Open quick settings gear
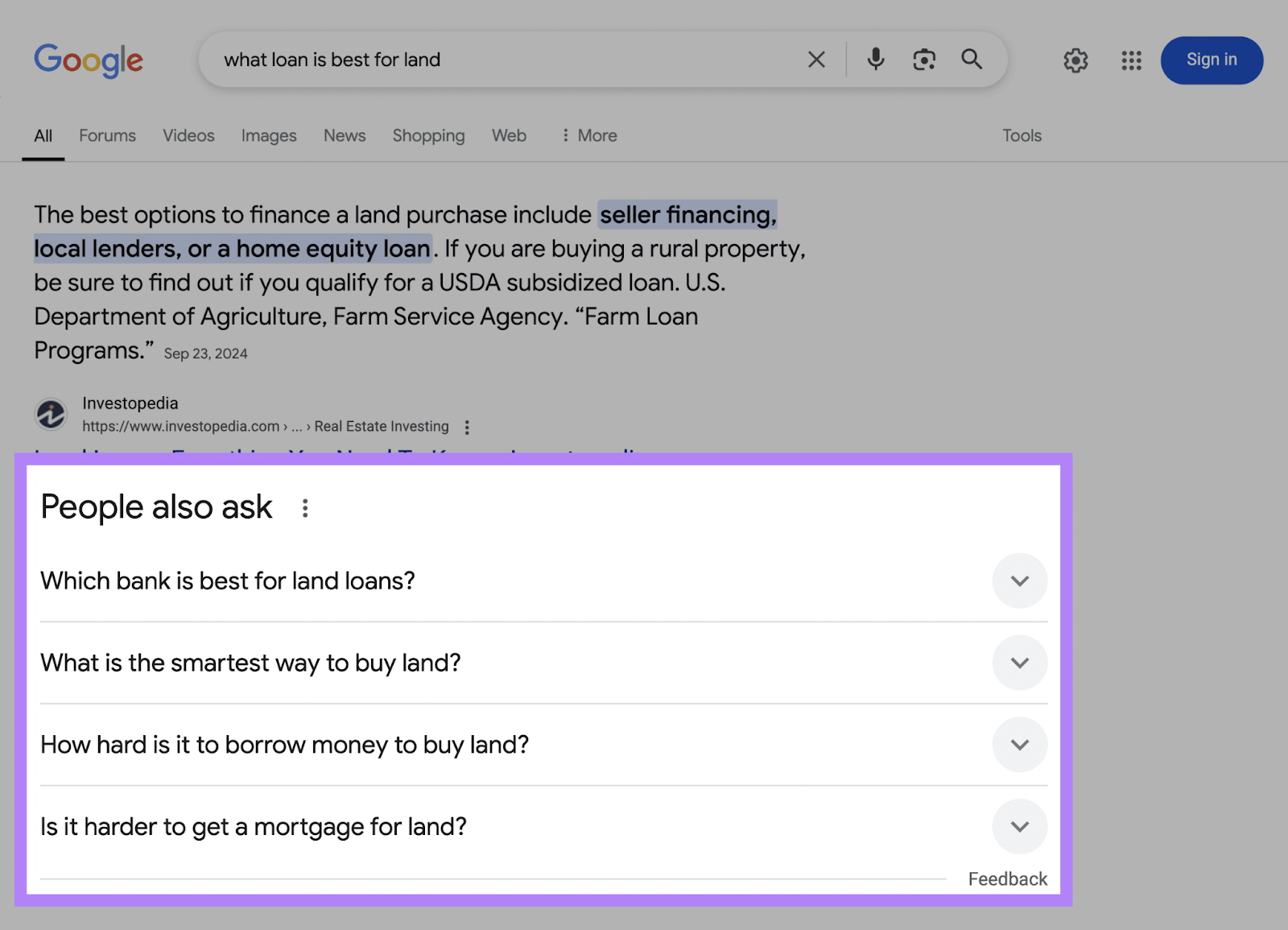This screenshot has width=1288, height=930. 1075,60
